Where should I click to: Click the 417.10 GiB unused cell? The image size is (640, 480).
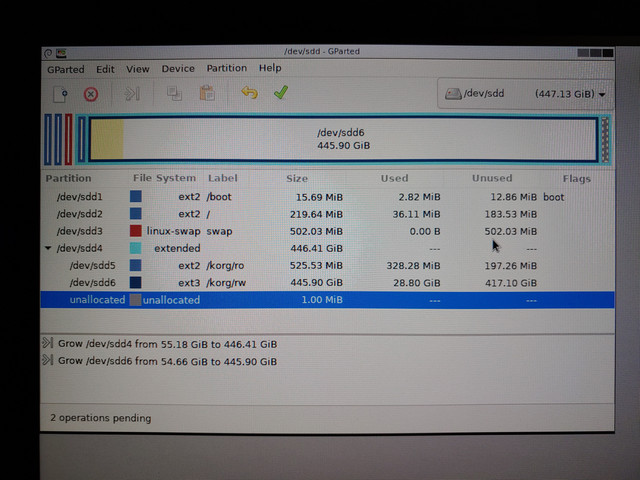511,283
